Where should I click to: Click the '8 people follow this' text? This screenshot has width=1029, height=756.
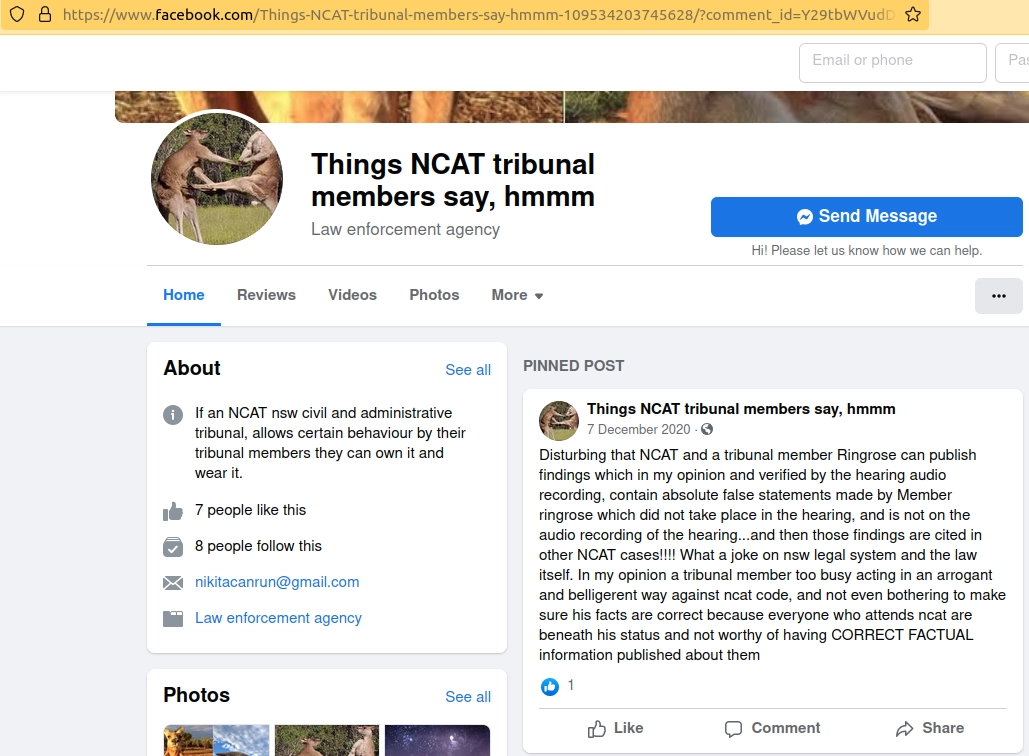(258, 546)
